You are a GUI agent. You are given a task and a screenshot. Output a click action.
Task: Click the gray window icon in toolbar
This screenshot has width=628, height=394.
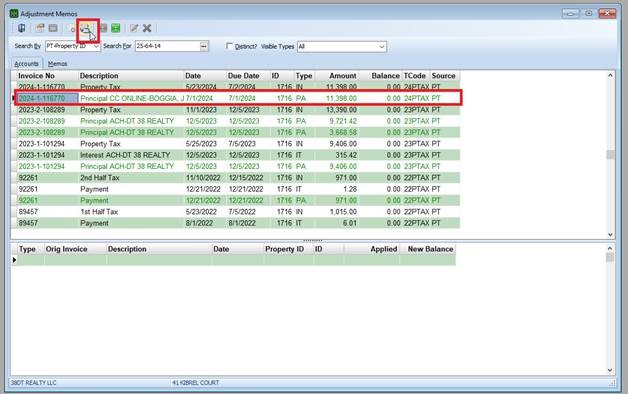click(53, 28)
